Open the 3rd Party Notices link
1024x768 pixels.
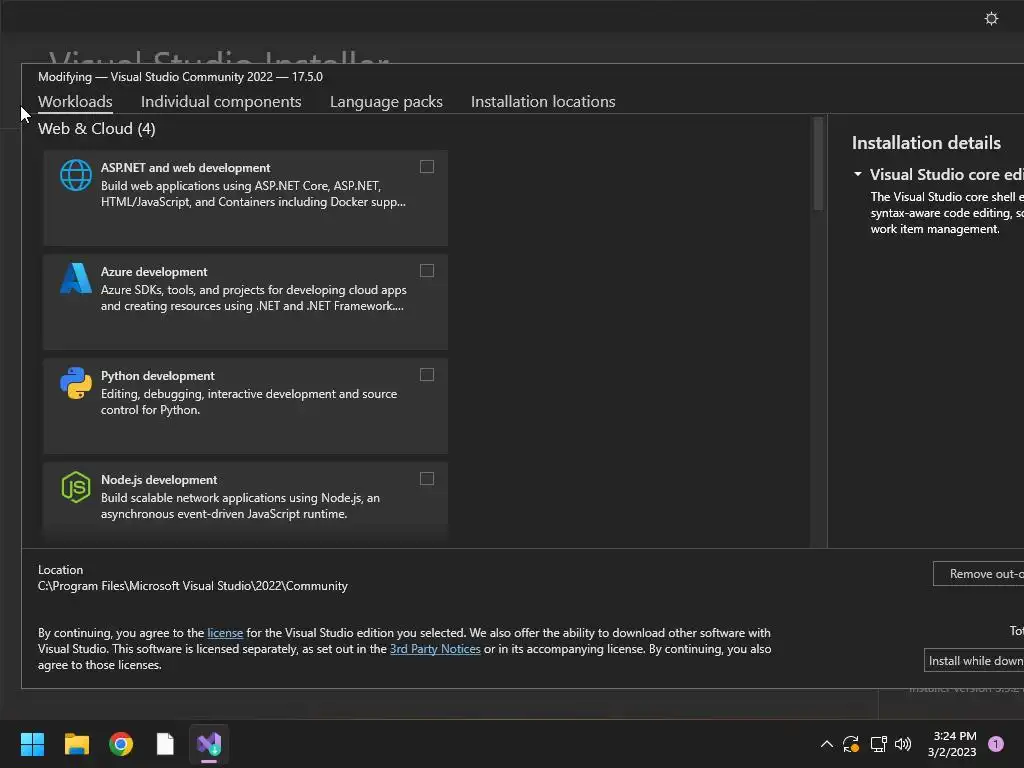click(435, 649)
